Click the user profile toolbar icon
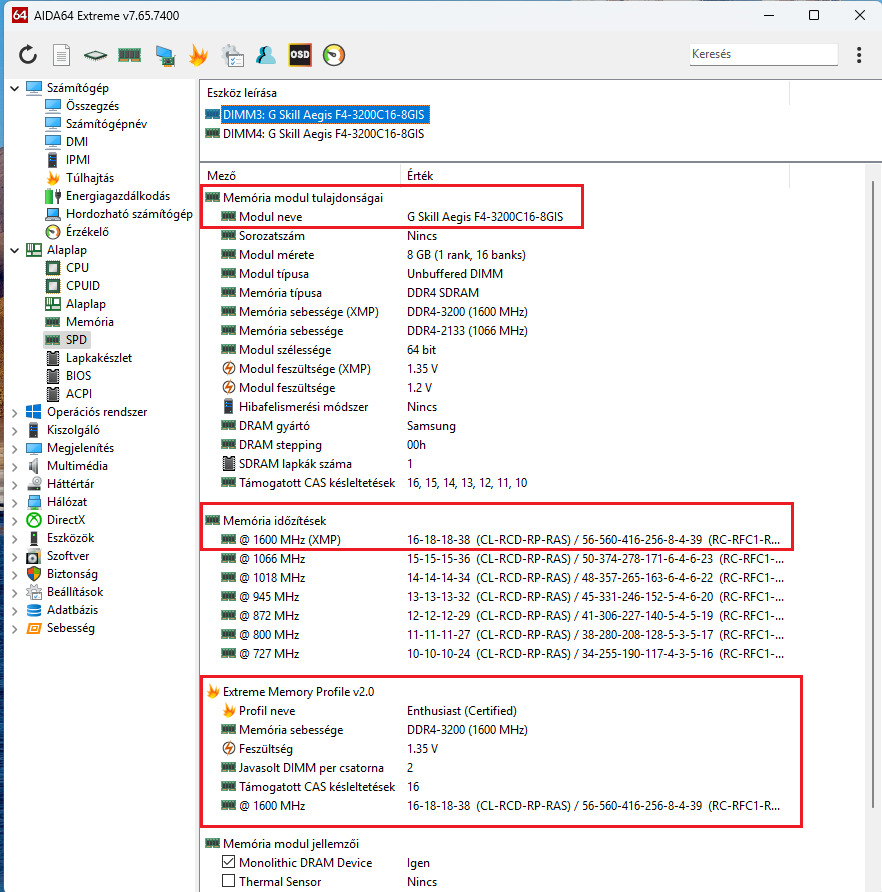Image resolution: width=882 pixels, height=892 pixels. (266, 55)
